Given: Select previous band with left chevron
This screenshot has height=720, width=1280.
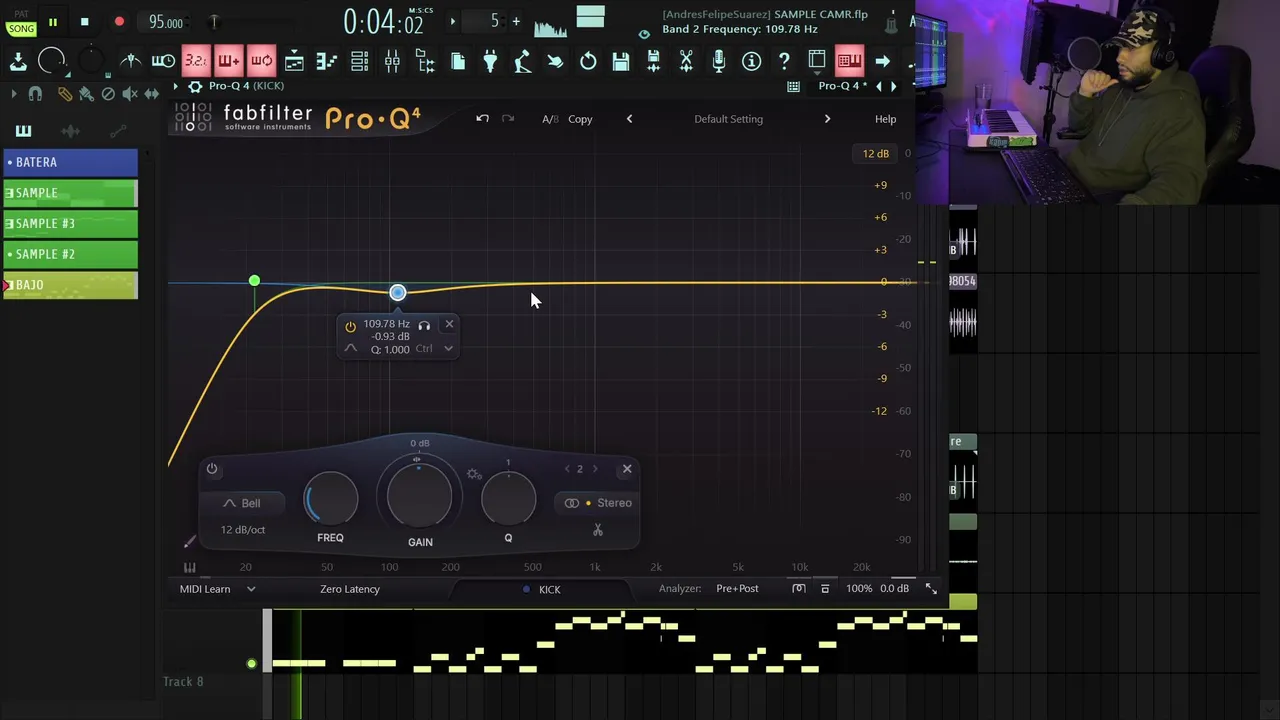Looking at the screenshot, I should 567,469.
